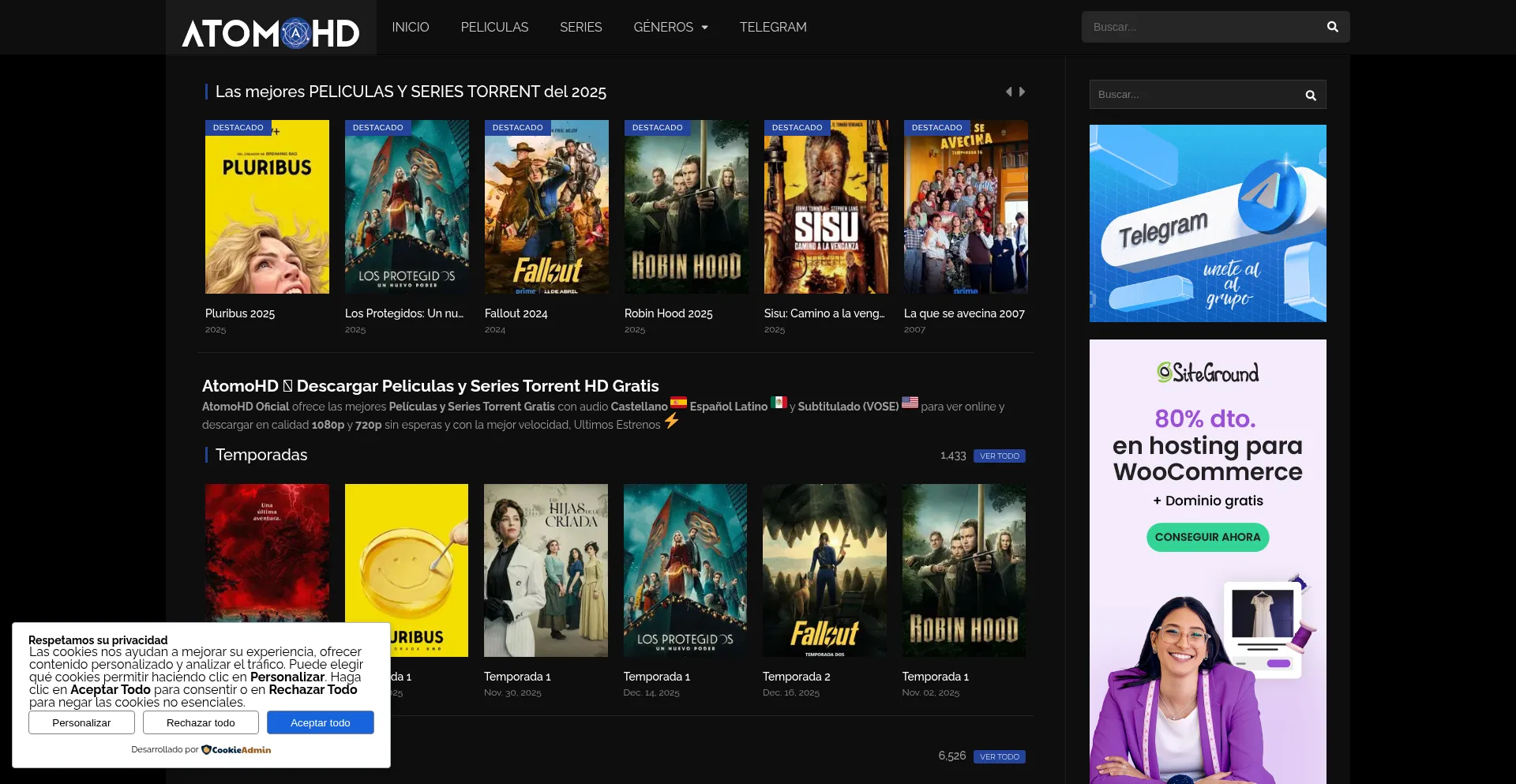Open Personalizar cookie settings
Screen dimensions: 1516x784
pyautogui.click(x=81, y=722)
